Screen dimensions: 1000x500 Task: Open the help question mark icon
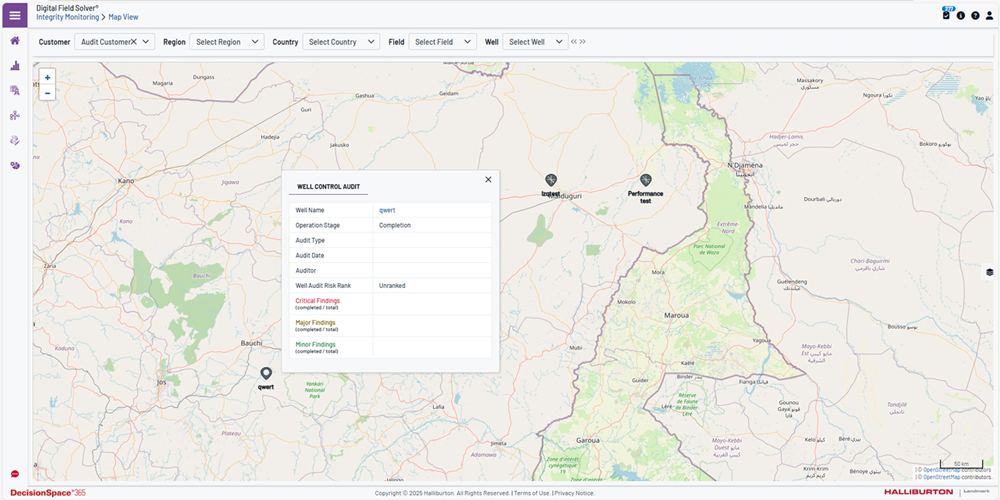(x=975, y=15)
